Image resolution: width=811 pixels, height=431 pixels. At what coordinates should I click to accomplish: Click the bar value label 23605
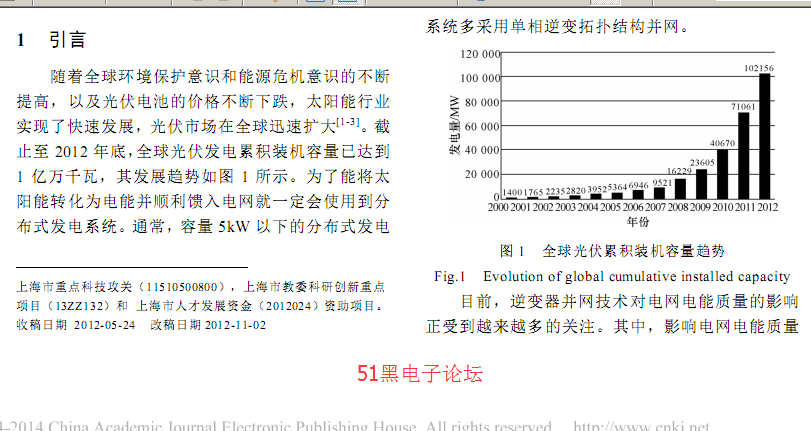702,163
